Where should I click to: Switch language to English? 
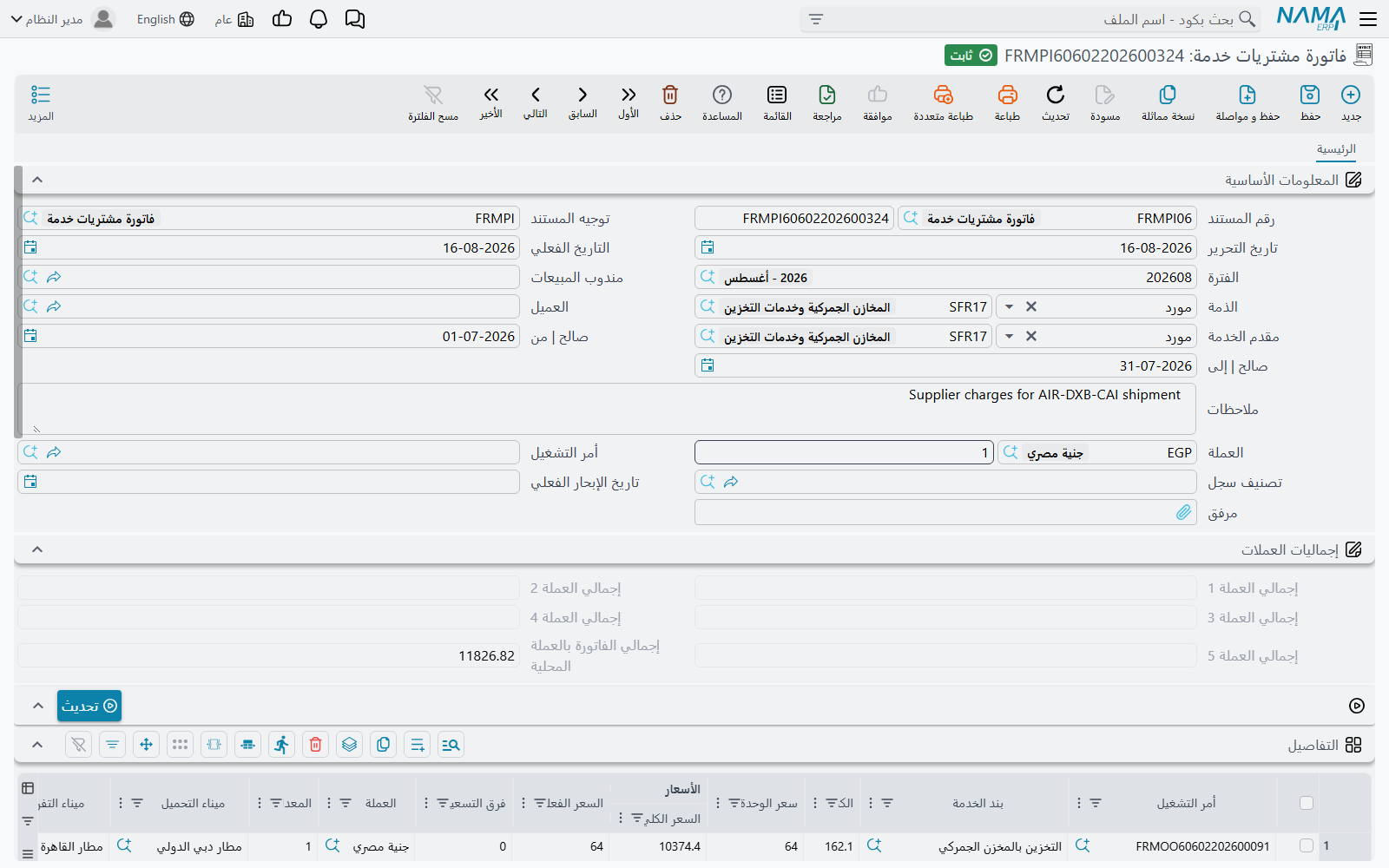[x=165, y=19]
